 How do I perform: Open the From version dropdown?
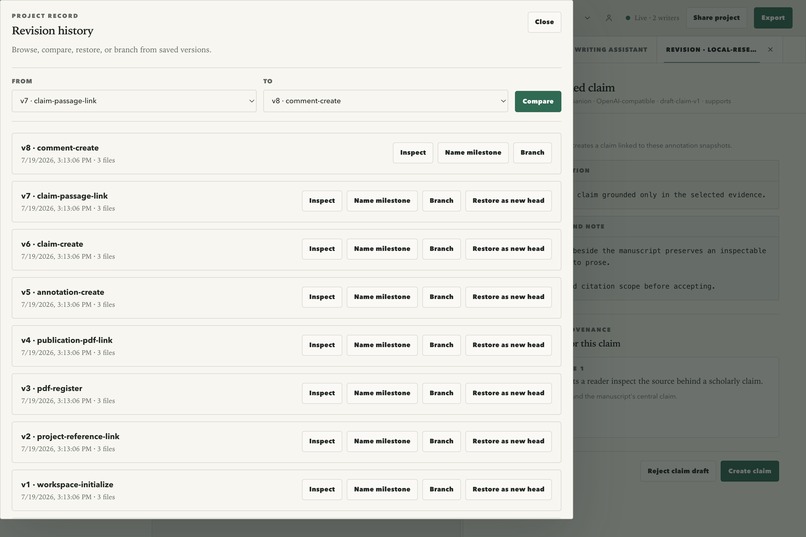pos(134,101)
